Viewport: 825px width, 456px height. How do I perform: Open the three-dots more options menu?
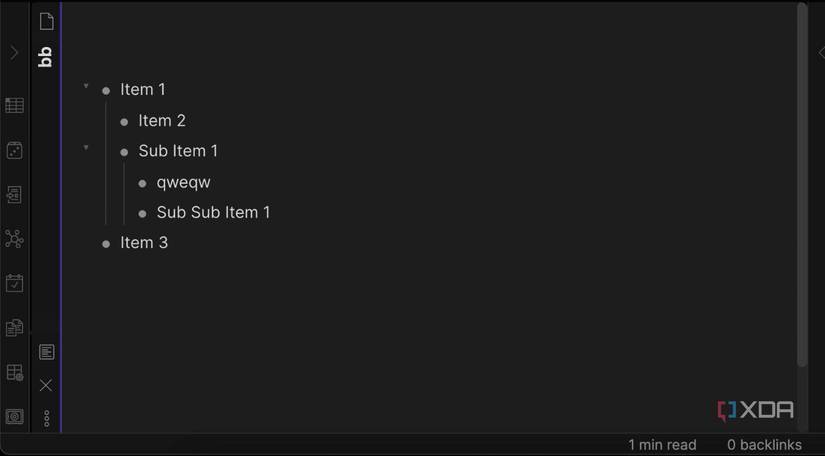pyautogui.click(x=46, y=418)
